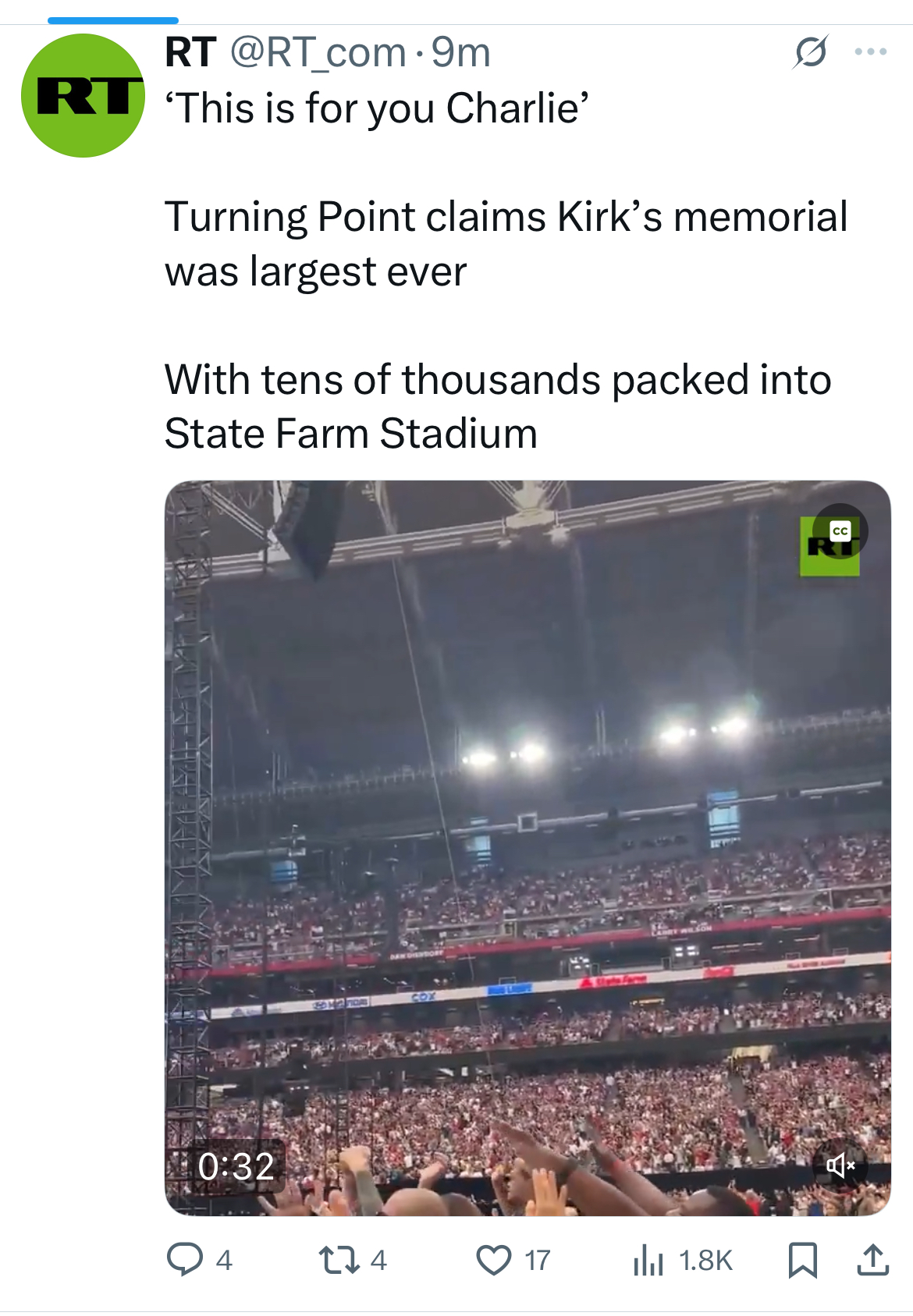Screen dimensions: 913x1316
Task: Like the post with heart icon
Action: click(493, 1259)
